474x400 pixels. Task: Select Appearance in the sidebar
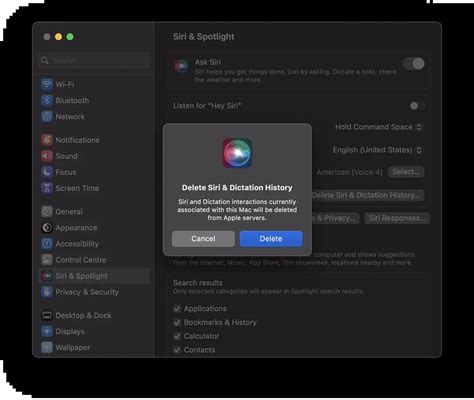tap(94, 228)
